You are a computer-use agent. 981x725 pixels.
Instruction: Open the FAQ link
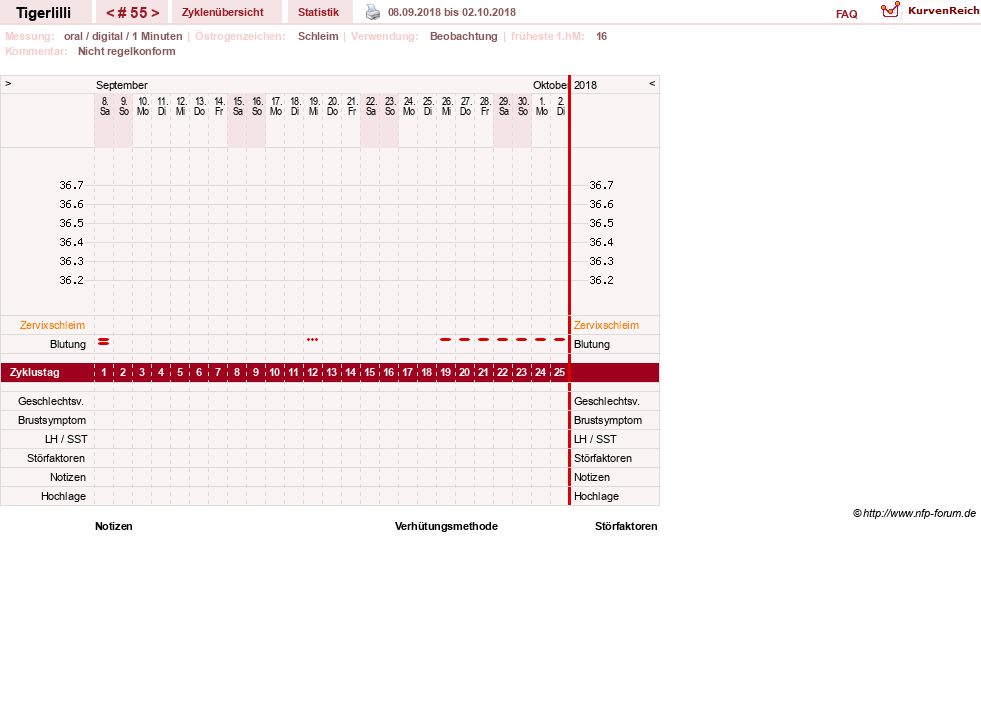pos(846,14)
